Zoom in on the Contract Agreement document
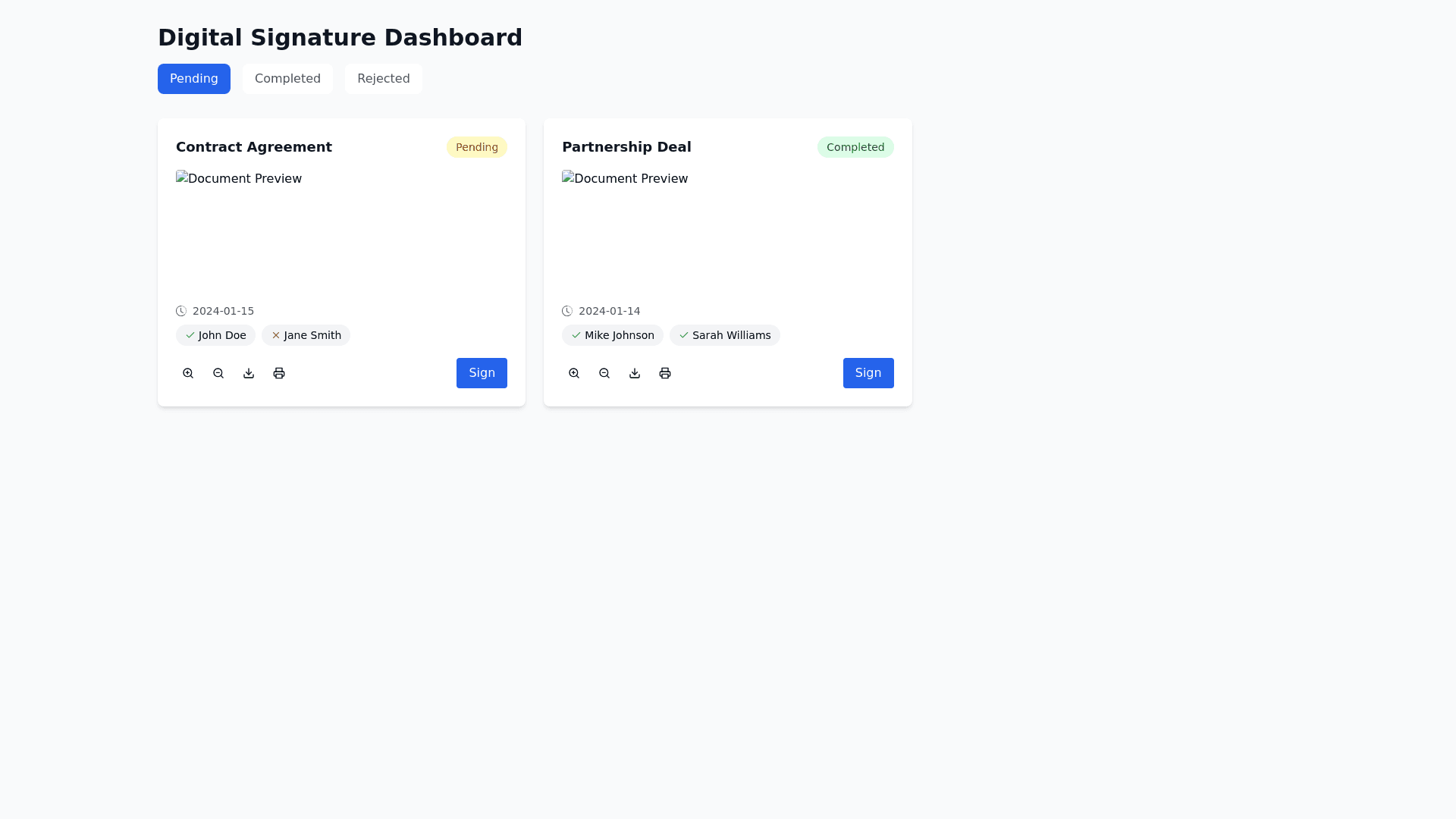This screenshot has height=819, width=1456. tap(188, 373)
